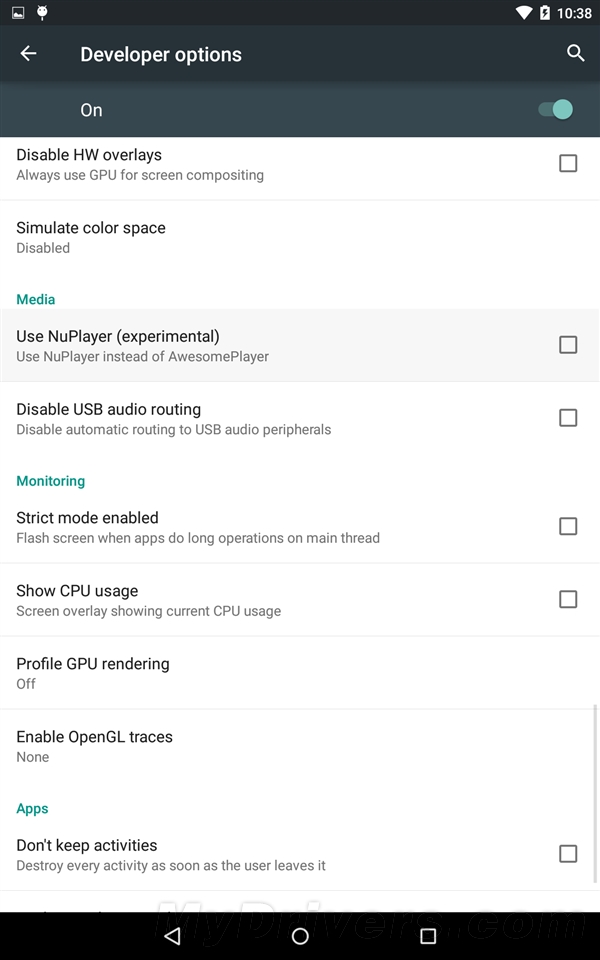The image size is (600, 960).
Task: Check Disable HW overlays box
Action: click(568, 163)
